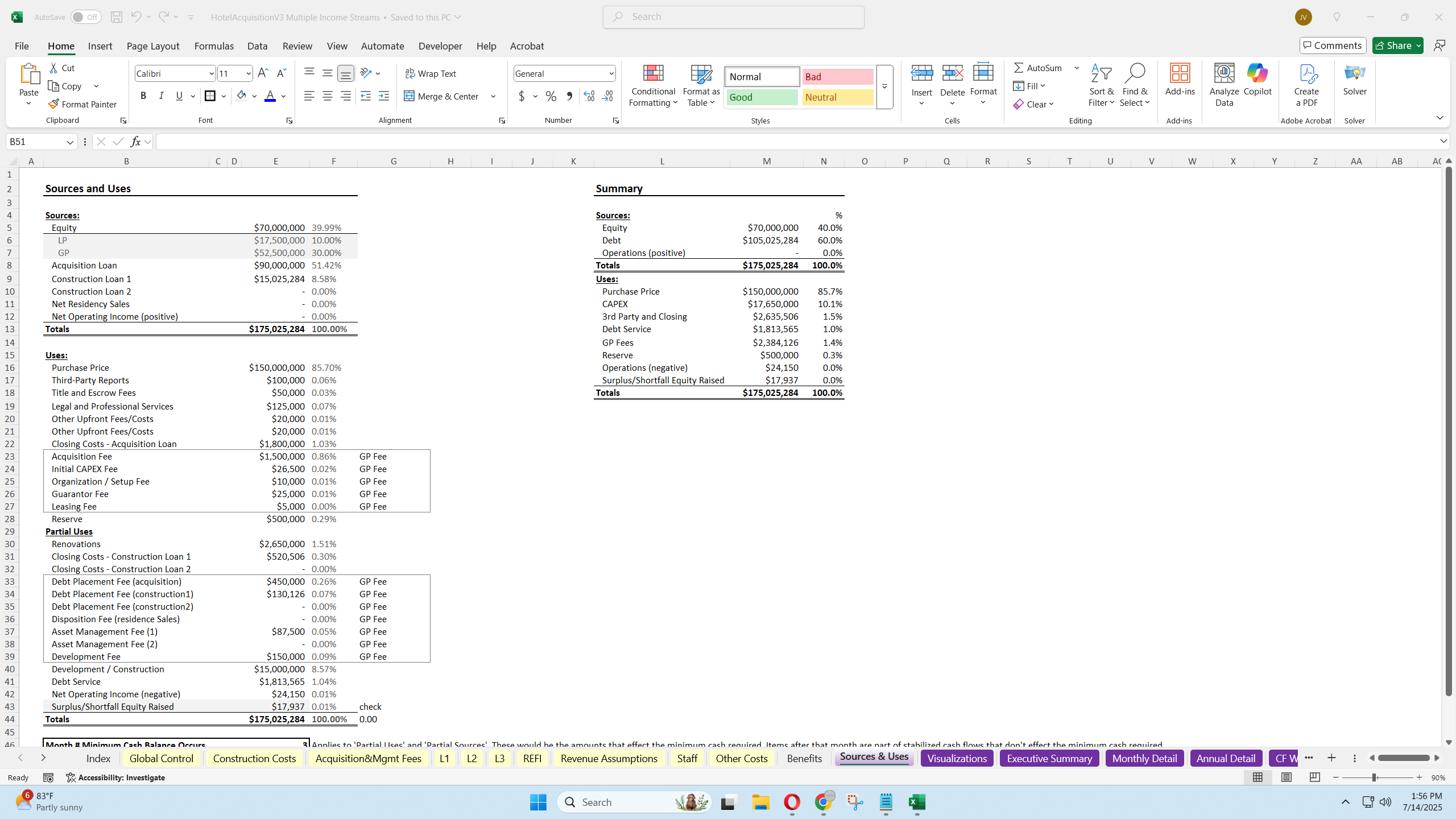The width and height of the screenshot is (1456, 819).
Task: Open the font size dropdown
Action: (x=249, y=73)
